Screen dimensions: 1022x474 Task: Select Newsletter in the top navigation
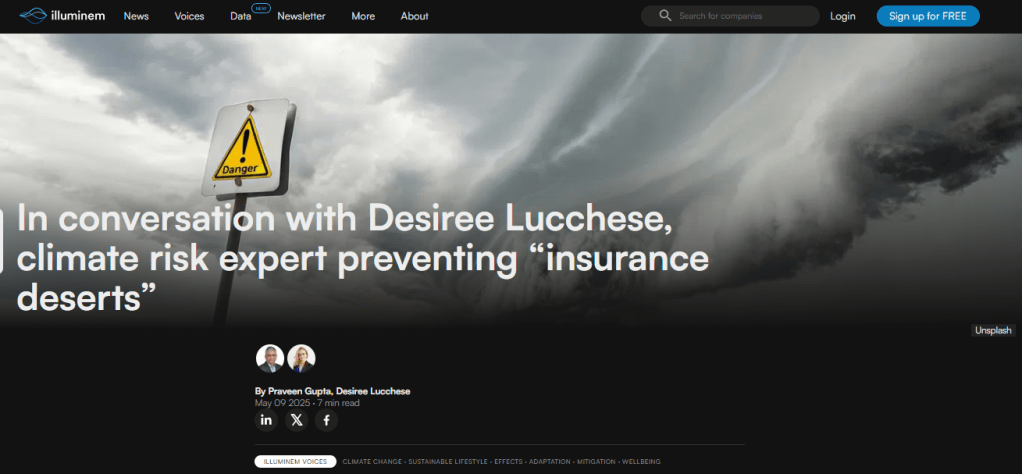coord(301,16)
